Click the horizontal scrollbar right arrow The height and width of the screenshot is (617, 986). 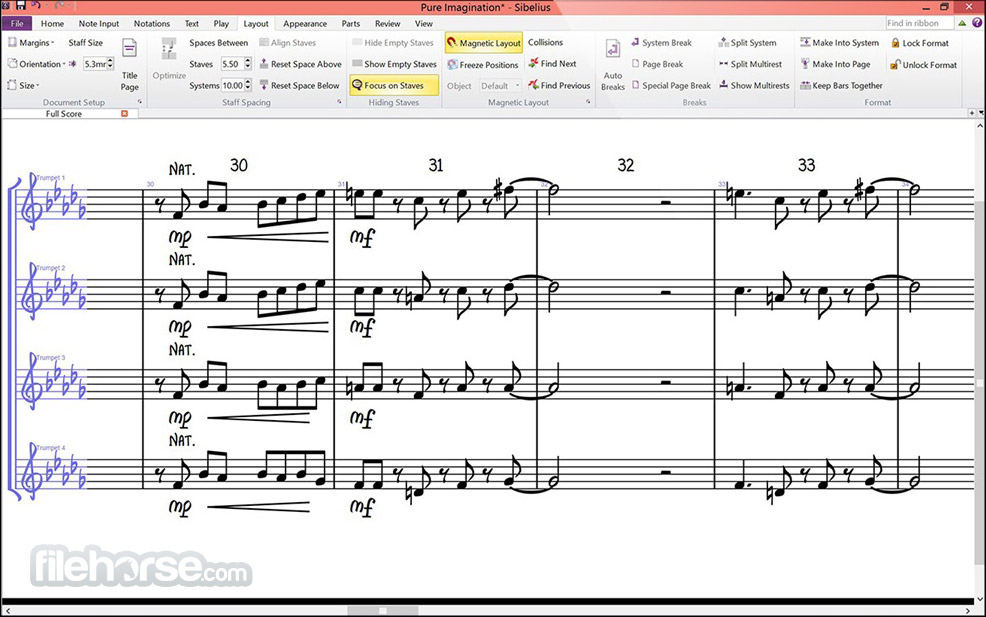point(968,610)
